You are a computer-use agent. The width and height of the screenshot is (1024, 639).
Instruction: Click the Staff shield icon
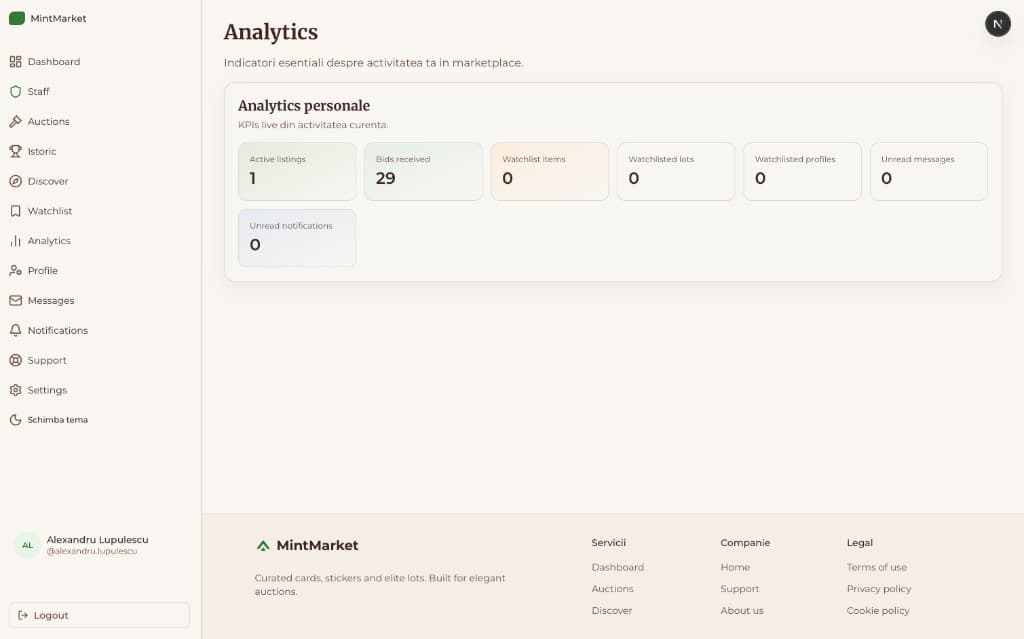[15, 92]
